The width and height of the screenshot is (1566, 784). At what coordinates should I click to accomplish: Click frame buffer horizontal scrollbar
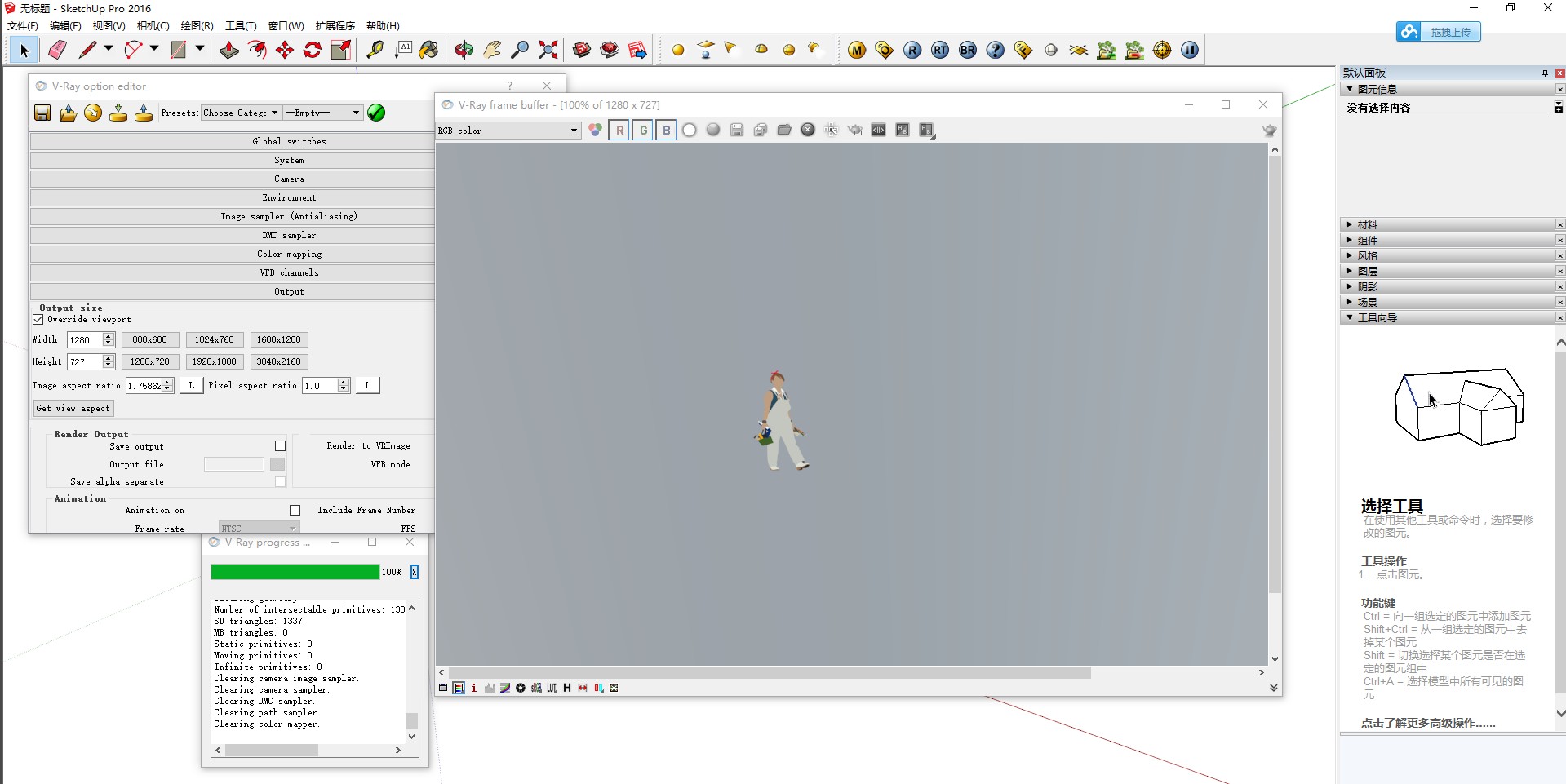click(x=770, y=673)
